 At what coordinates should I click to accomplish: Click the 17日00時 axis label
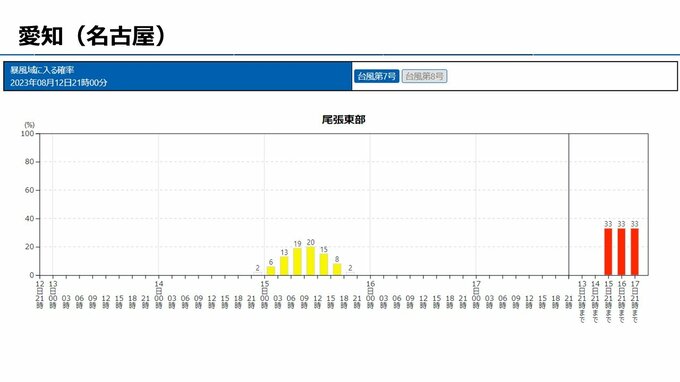tap(476, 294)
